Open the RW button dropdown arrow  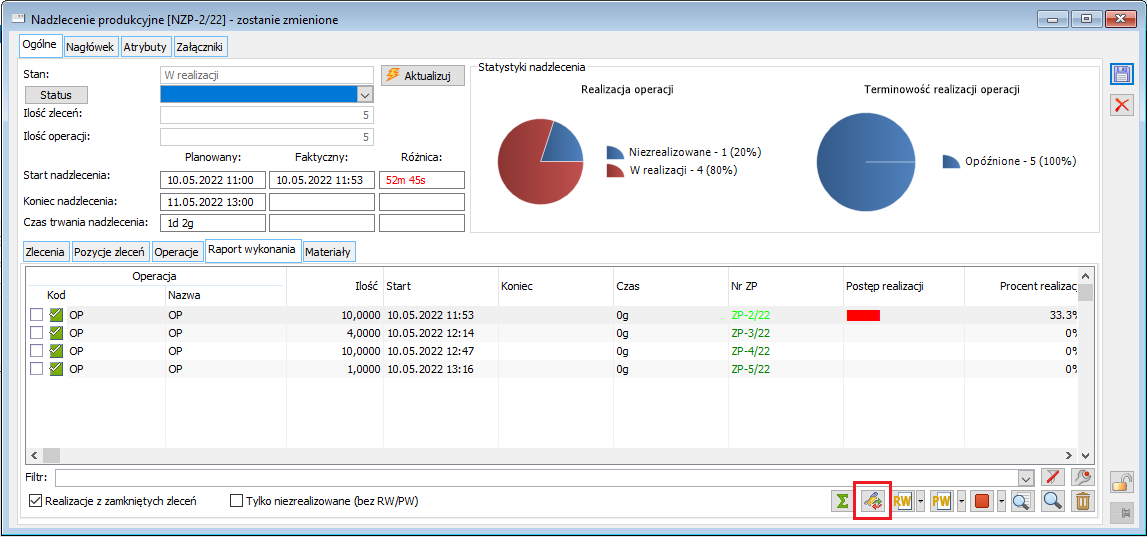coord(920,501)
